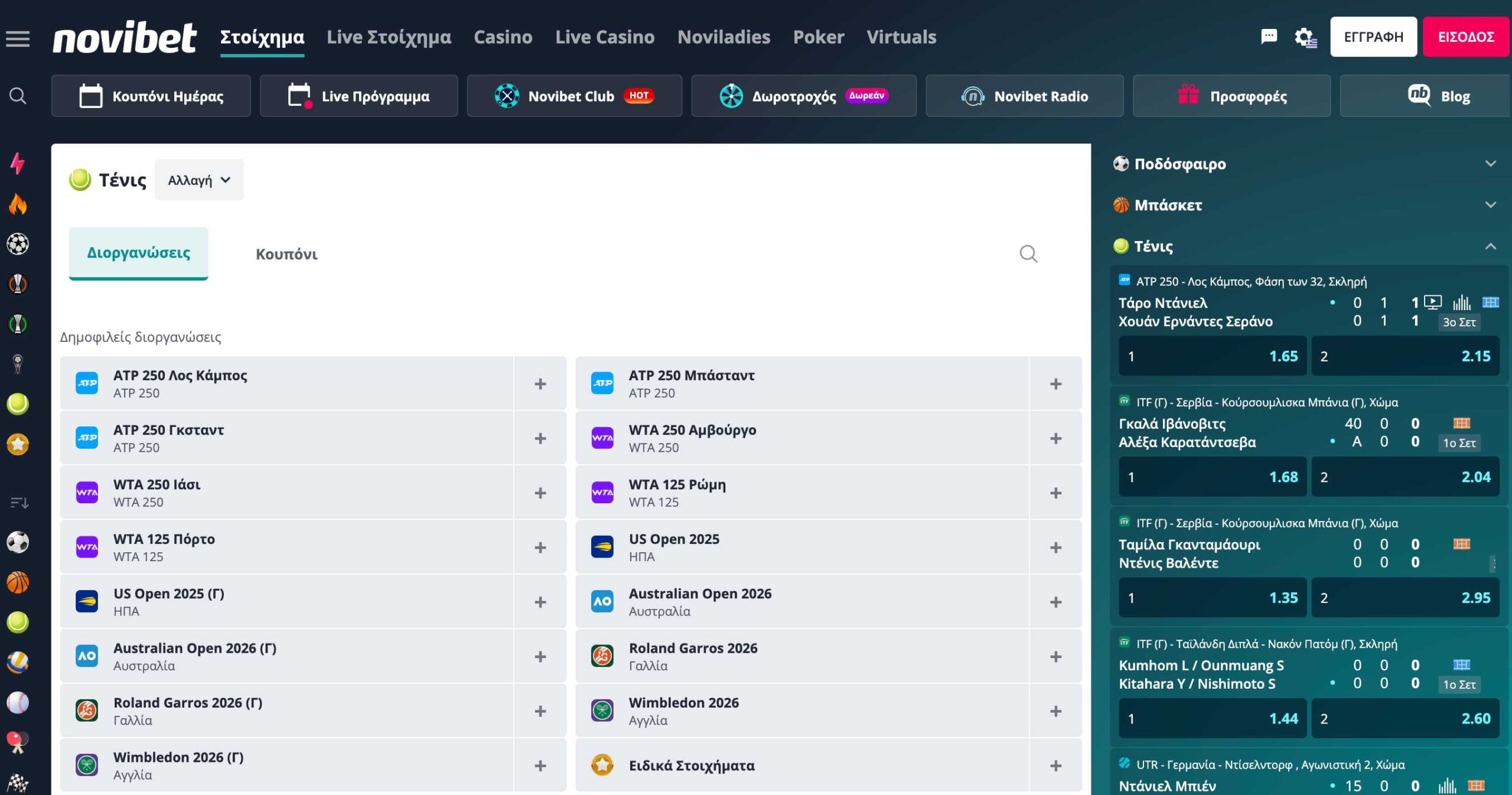Click the flame hot events sidebar icon
The width and height of the screenshot is (1512, 795).
coord(18,204)
